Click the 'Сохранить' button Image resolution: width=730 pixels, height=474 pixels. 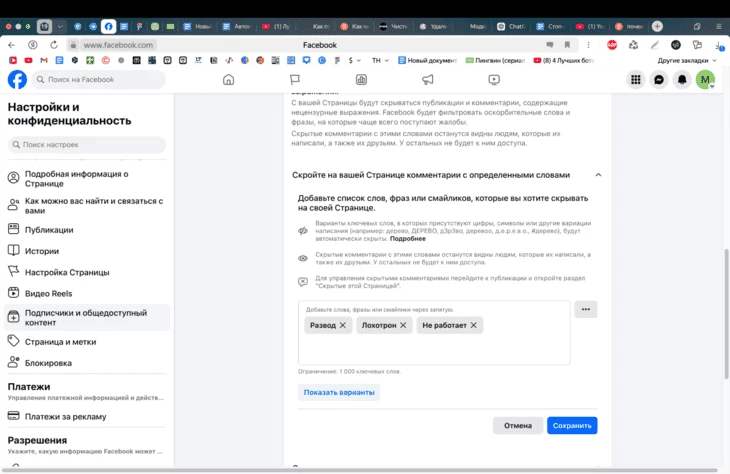tap(572, 426)
